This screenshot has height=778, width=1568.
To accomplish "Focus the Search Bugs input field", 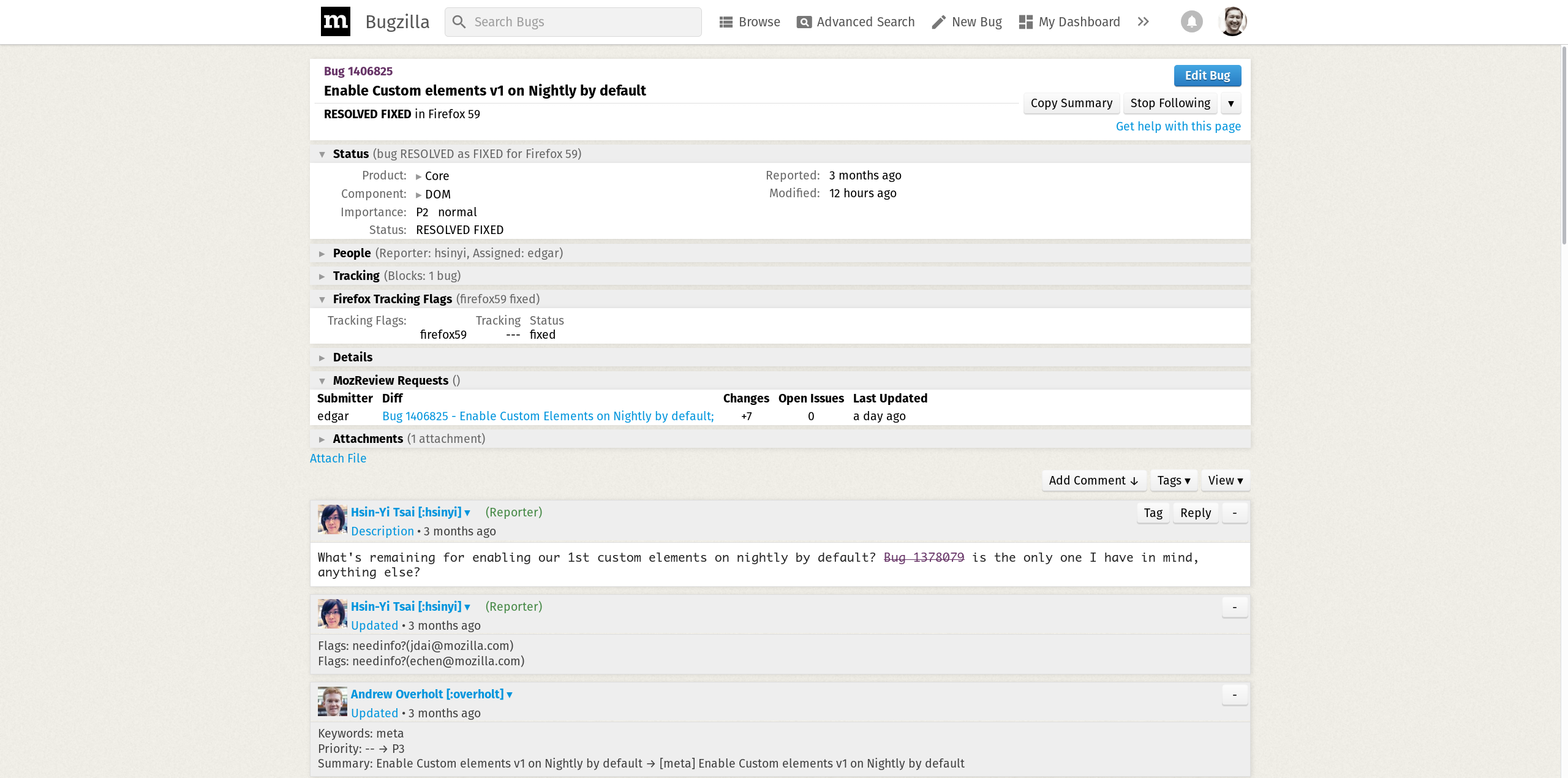I will point(573,22).
